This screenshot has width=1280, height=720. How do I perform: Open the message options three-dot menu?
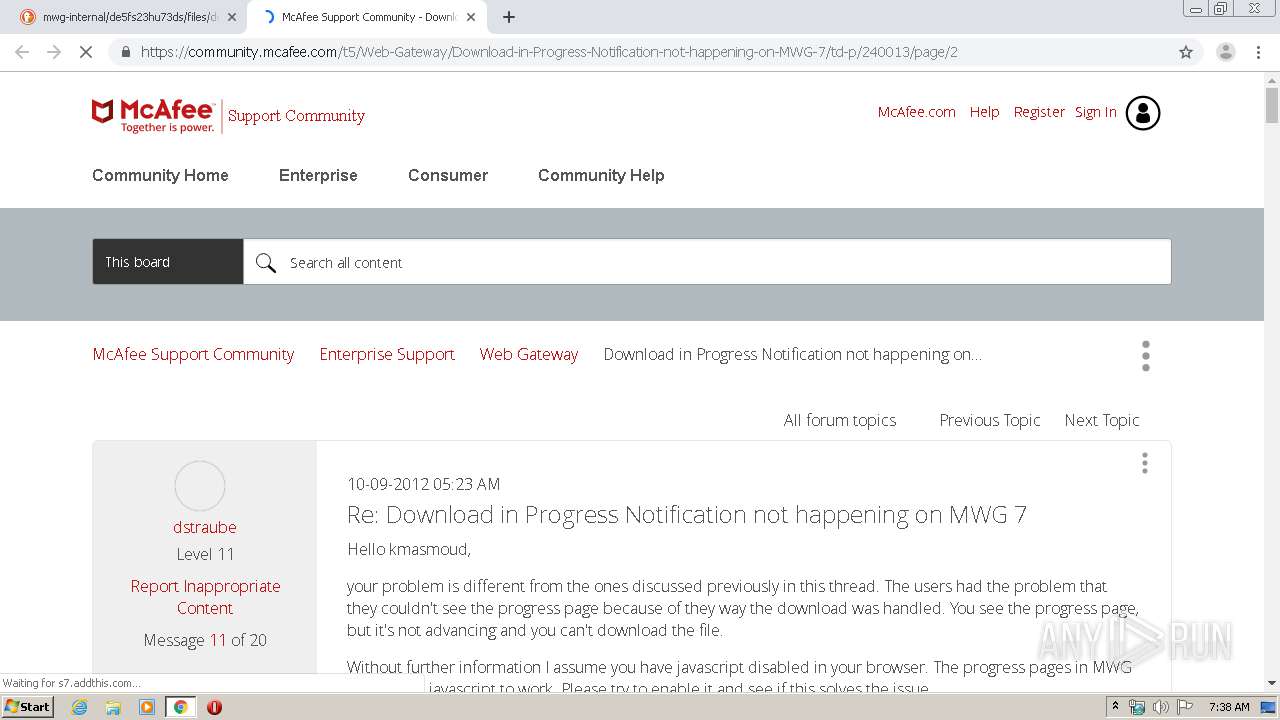[1145, 463]
